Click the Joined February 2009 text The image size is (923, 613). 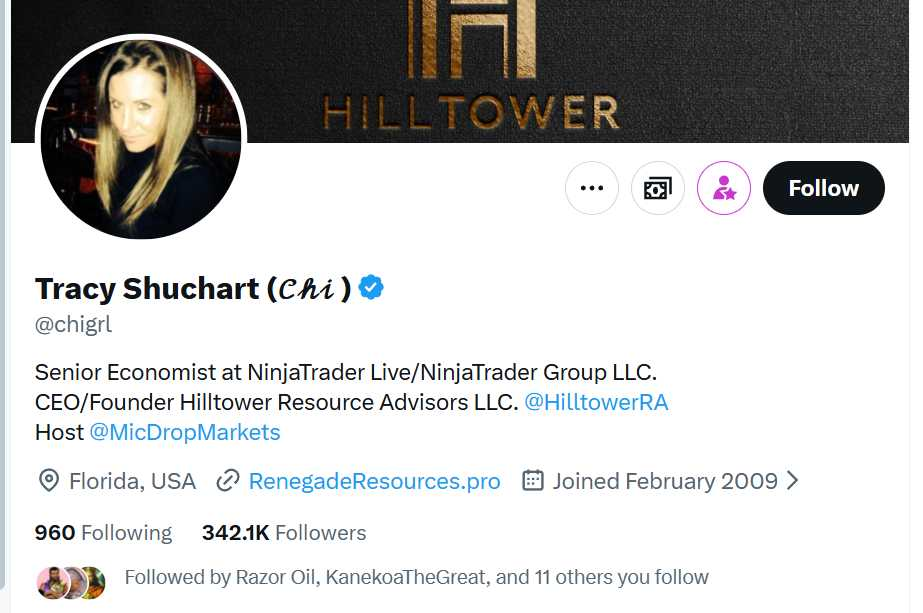pyautogui.click(x=665, y=481)
